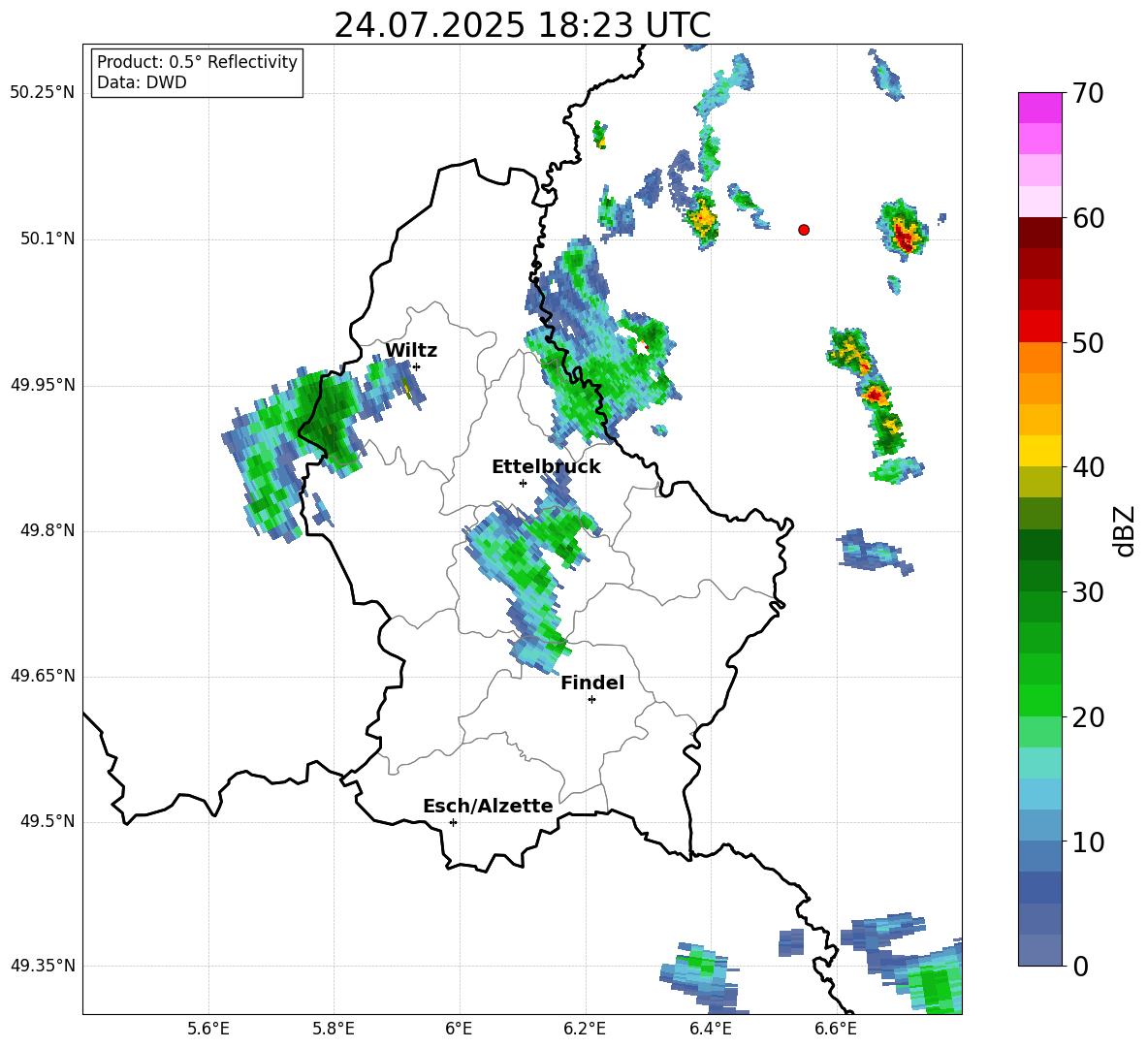Click the 6.2°E longitude label
The image size is (1148, 1048).
point(585,1029)
